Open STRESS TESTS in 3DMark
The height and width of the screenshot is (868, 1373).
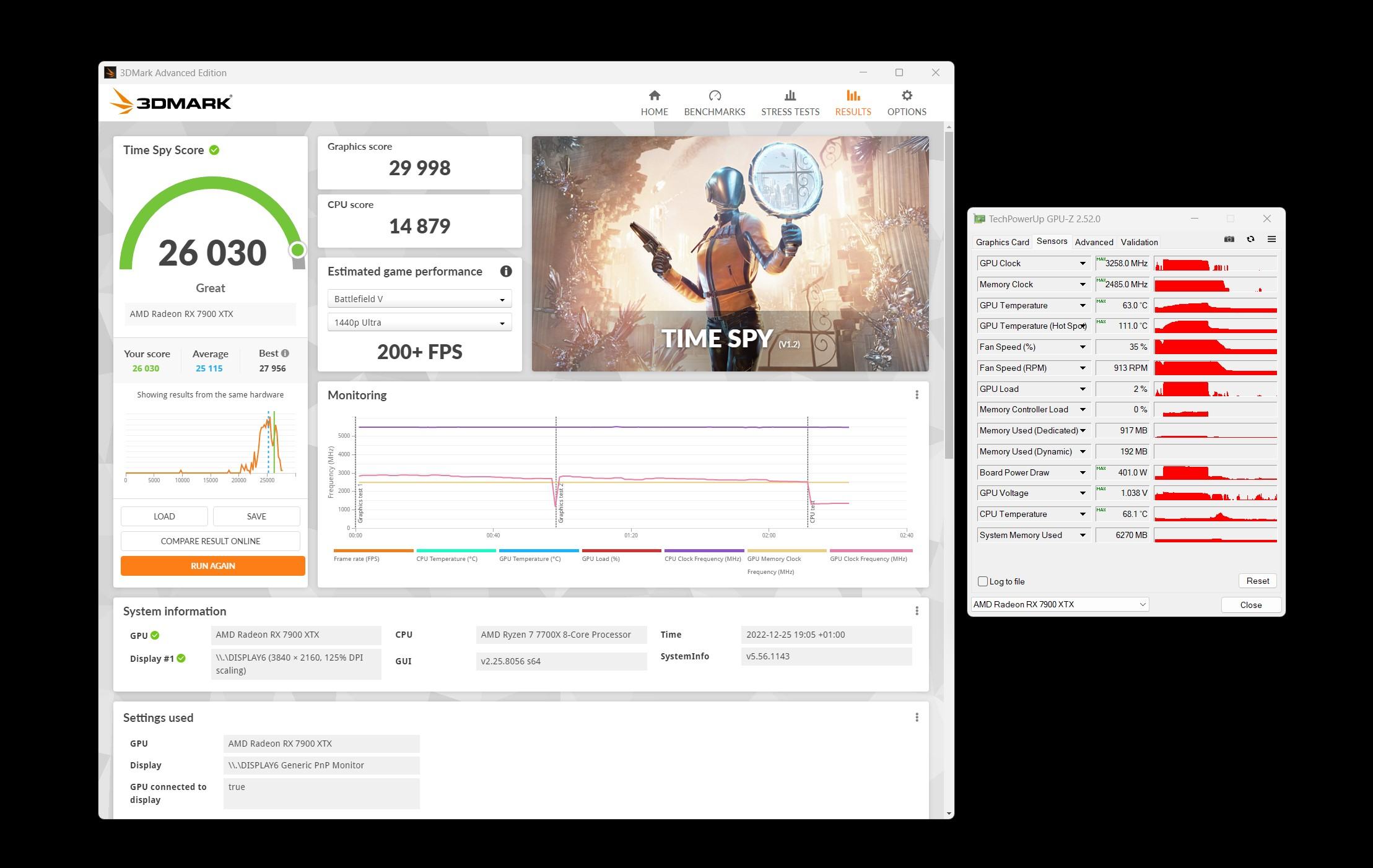790,103
